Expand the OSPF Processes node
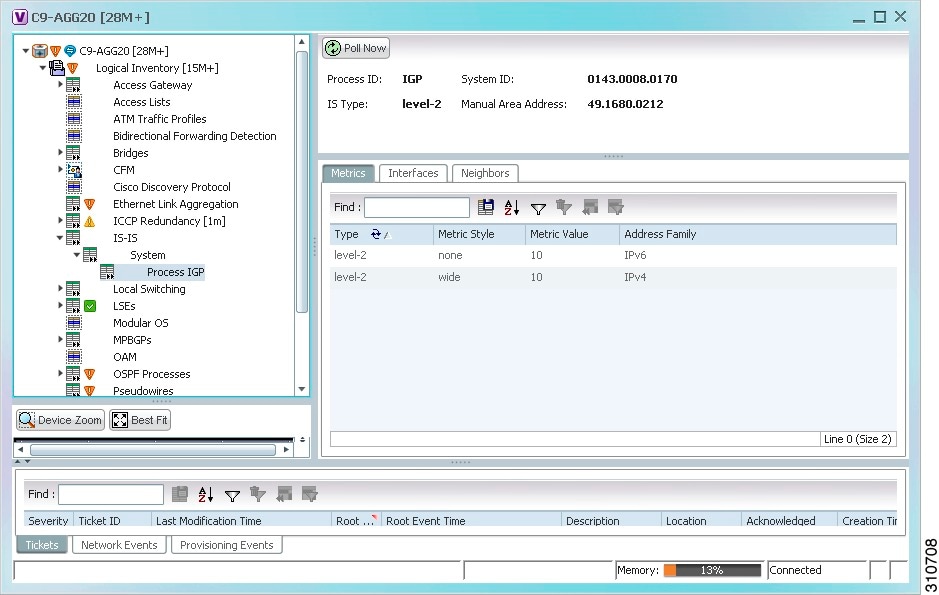The height and width of the screenshot is (595, 939). [60, 374]
